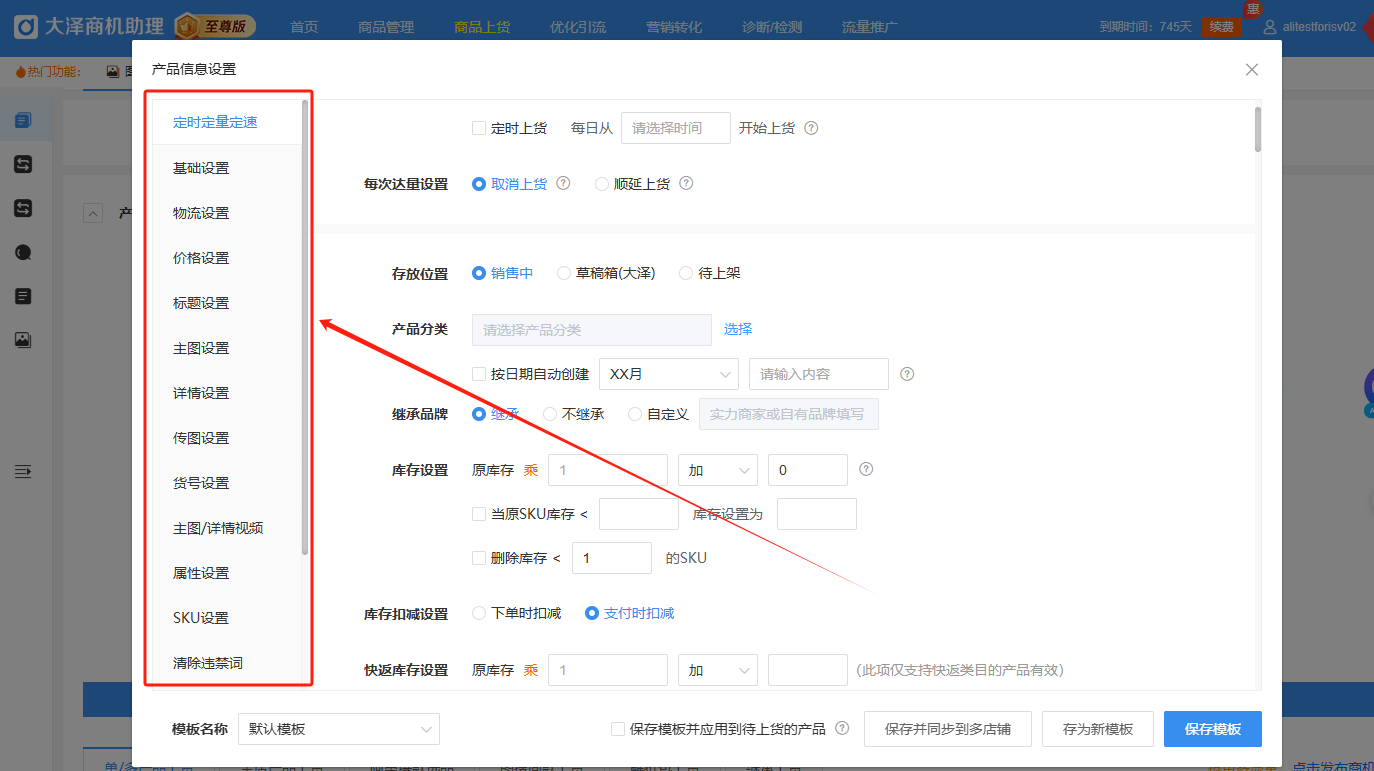This screenshot has height=771, width=1374.
Task: Select 草稿箱(大泽) storage location
Action: pyautogui.click(x=564, y=273)
